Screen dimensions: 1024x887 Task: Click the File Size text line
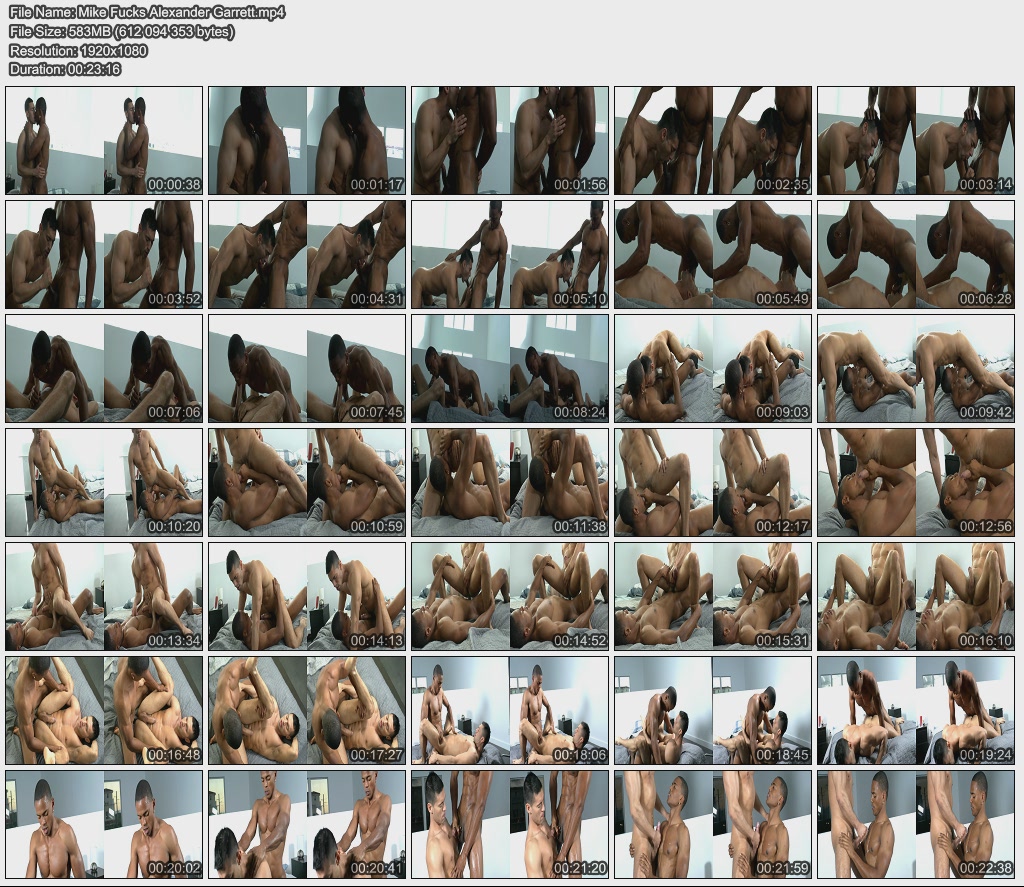(x=122, y=32)
